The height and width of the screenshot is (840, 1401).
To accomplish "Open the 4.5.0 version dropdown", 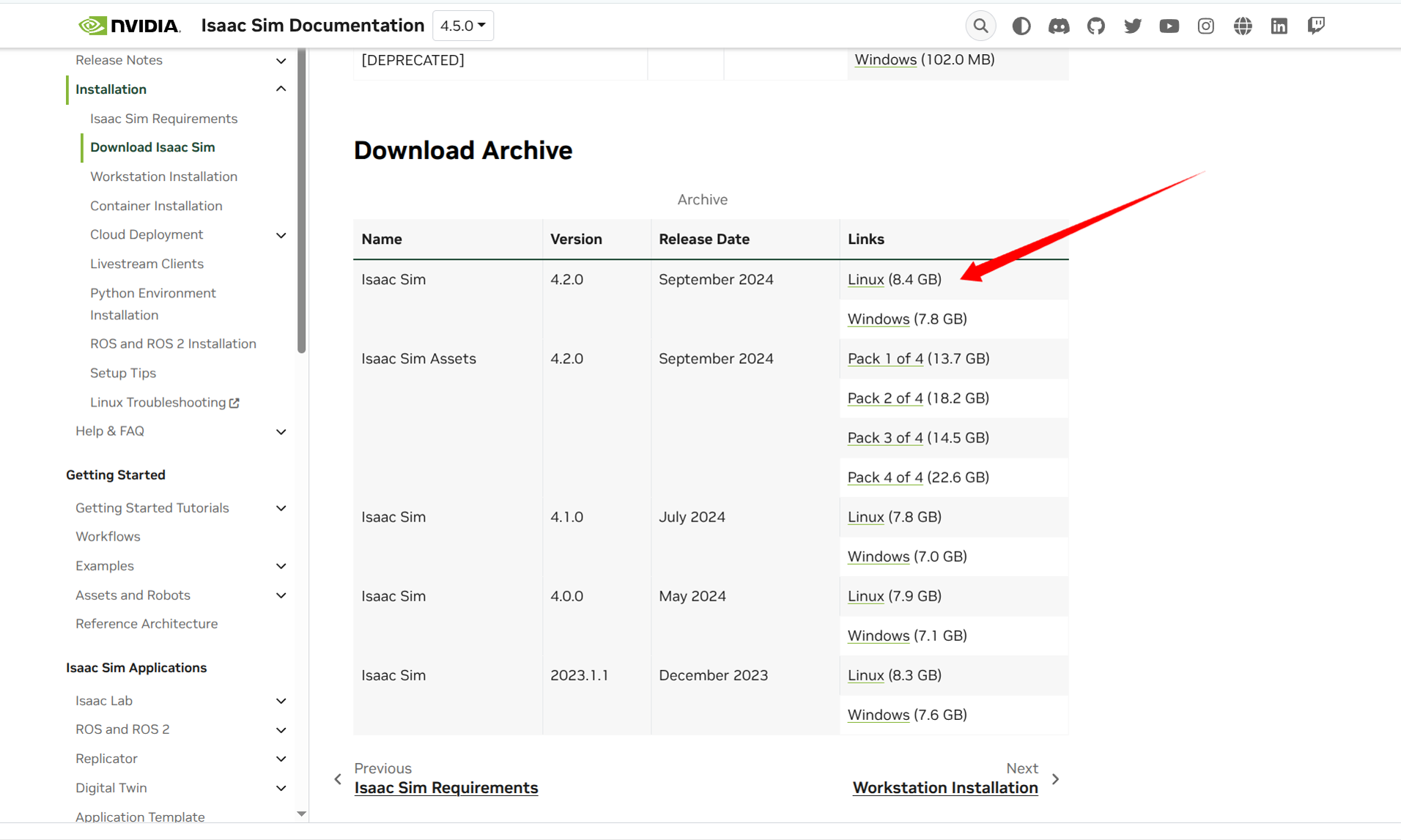I will [462, 26].
